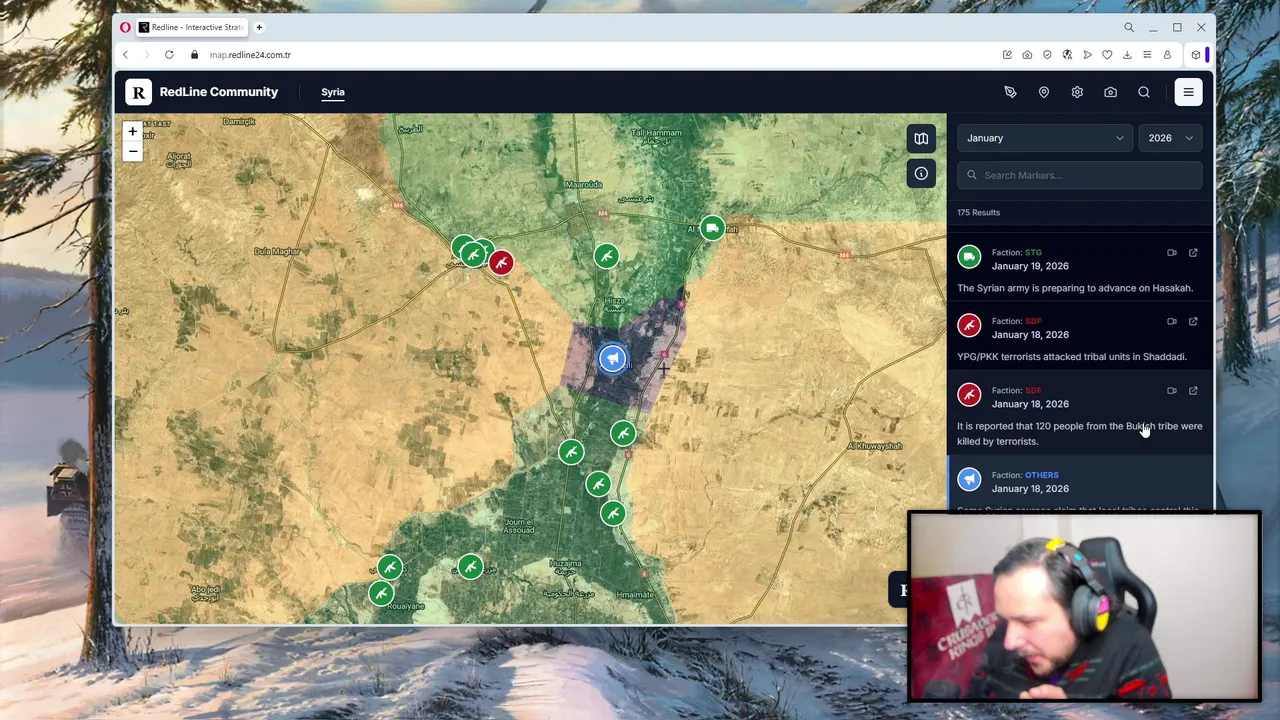This screenshot has height=720, width=1280.
Task: Click the magnifier search icon in RedLine header
Action: pos(1144,92)
